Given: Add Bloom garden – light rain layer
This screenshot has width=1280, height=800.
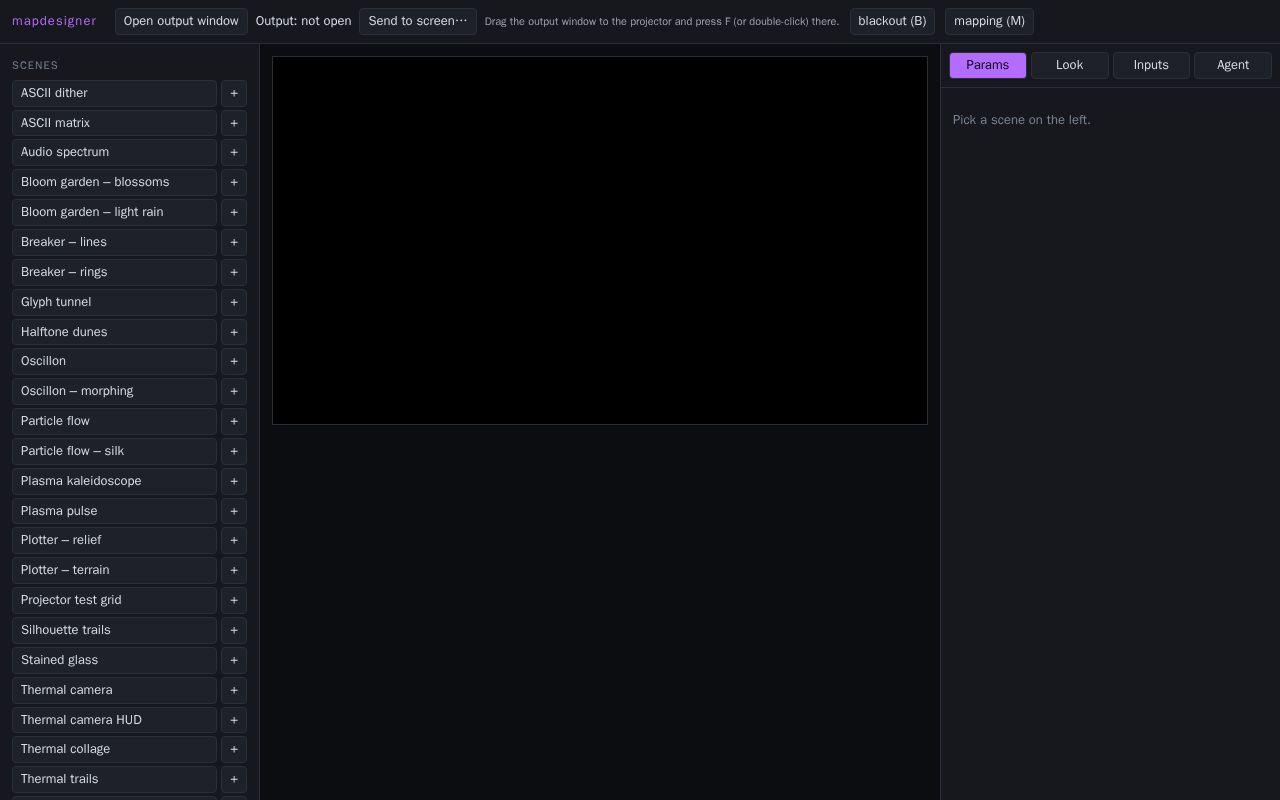Looking at the screenshot, I should pos(234,212).
